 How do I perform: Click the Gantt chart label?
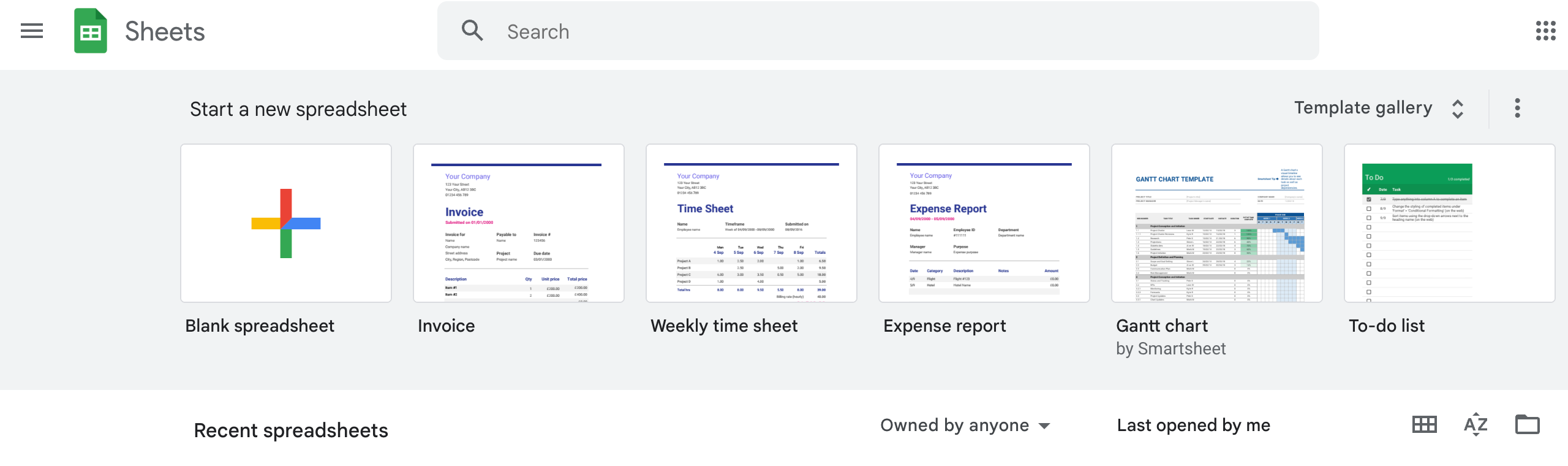[x=1162, y=326]
